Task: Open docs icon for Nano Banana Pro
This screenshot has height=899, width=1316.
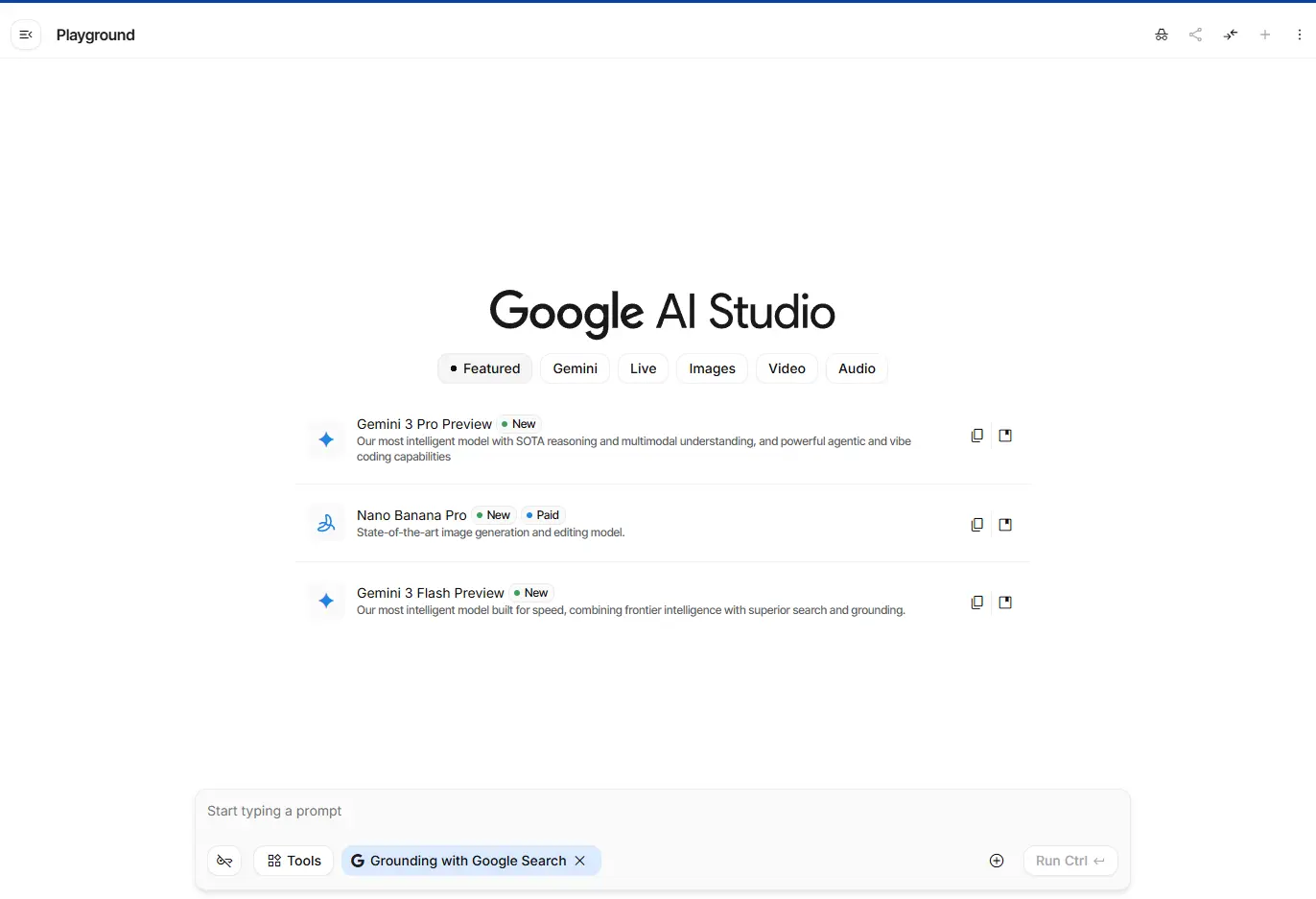Action: (x=1005, y=525)
